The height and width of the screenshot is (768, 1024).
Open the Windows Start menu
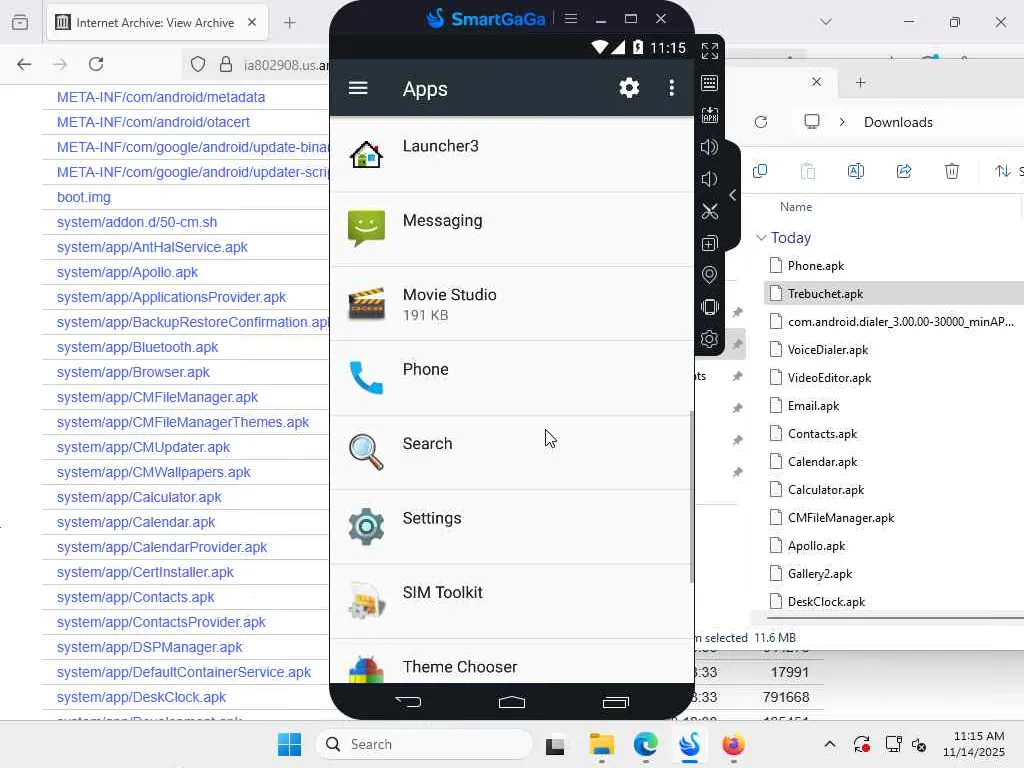pos(289,744)
